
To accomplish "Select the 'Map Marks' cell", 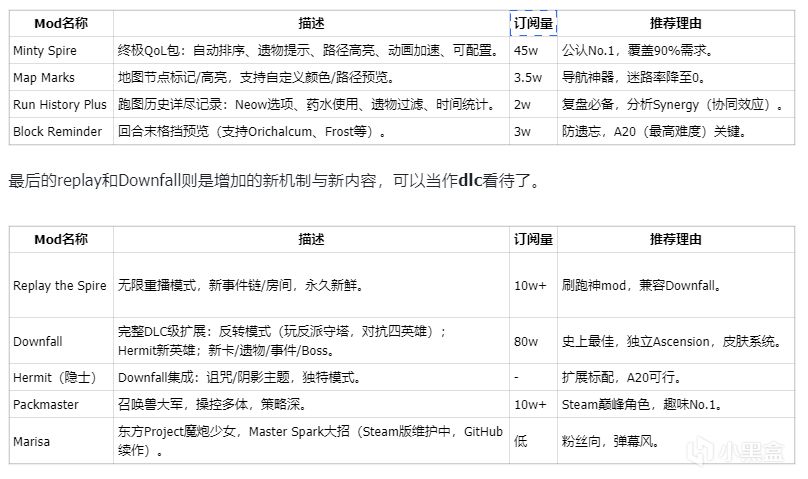I will (x=61, y=77).
